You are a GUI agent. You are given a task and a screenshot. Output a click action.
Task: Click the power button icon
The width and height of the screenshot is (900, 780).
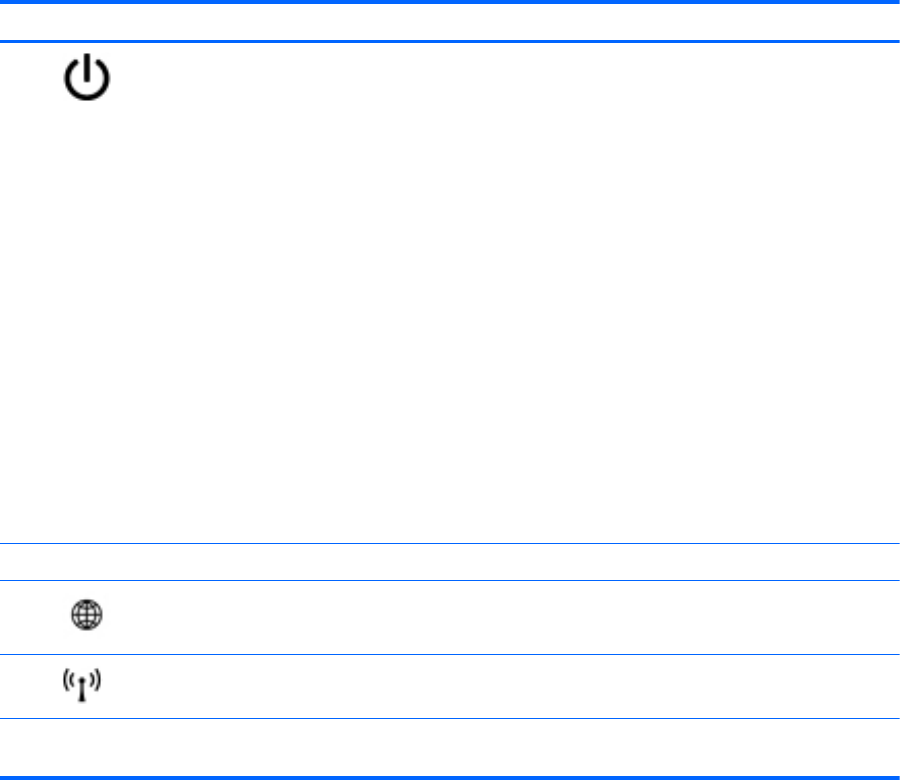click(88, 76)
